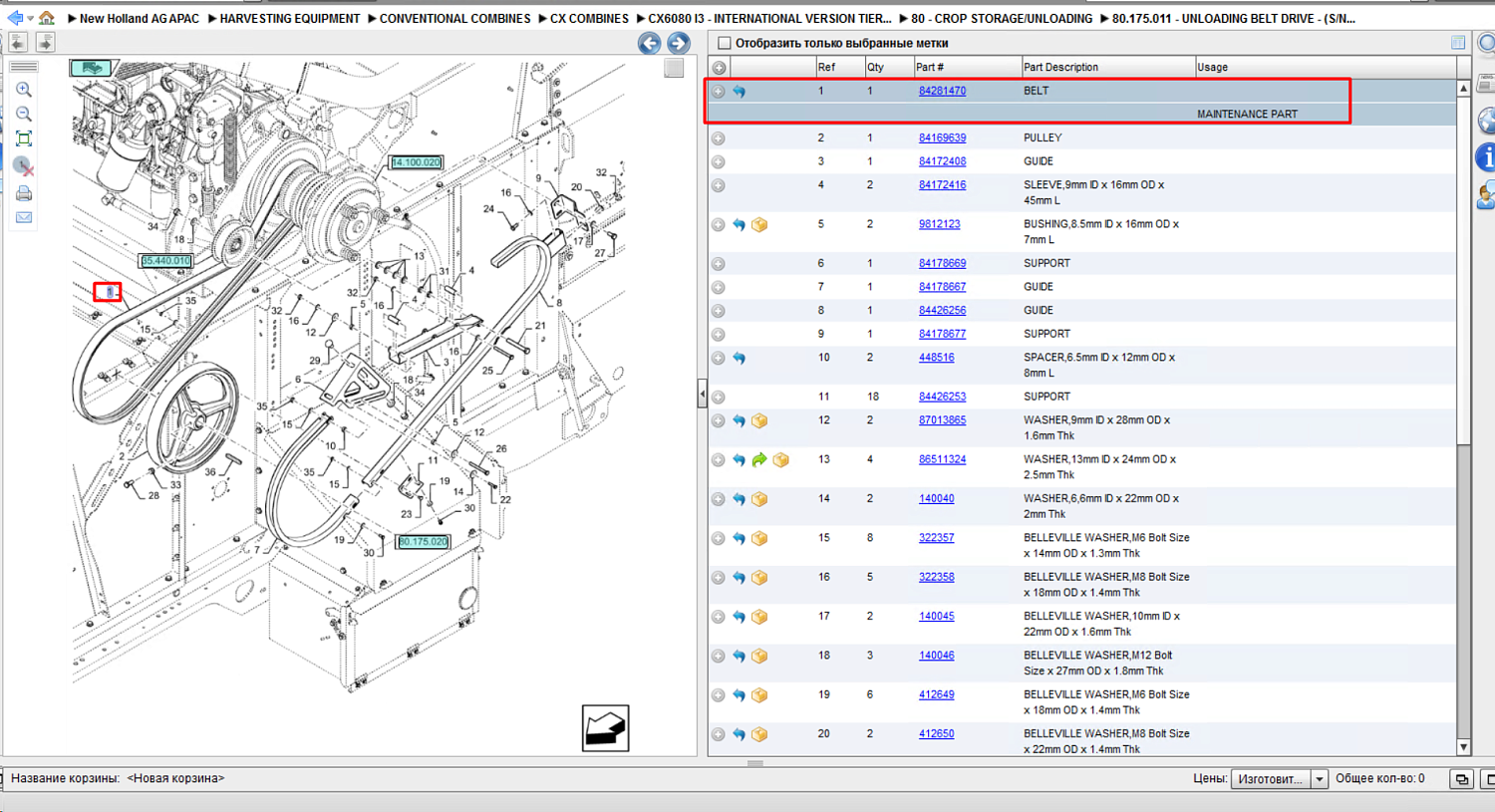Click the blue supersession arrow for BELT row
Image resolution: width=1495 pixels, height=812 pixels.
(740, 91)
